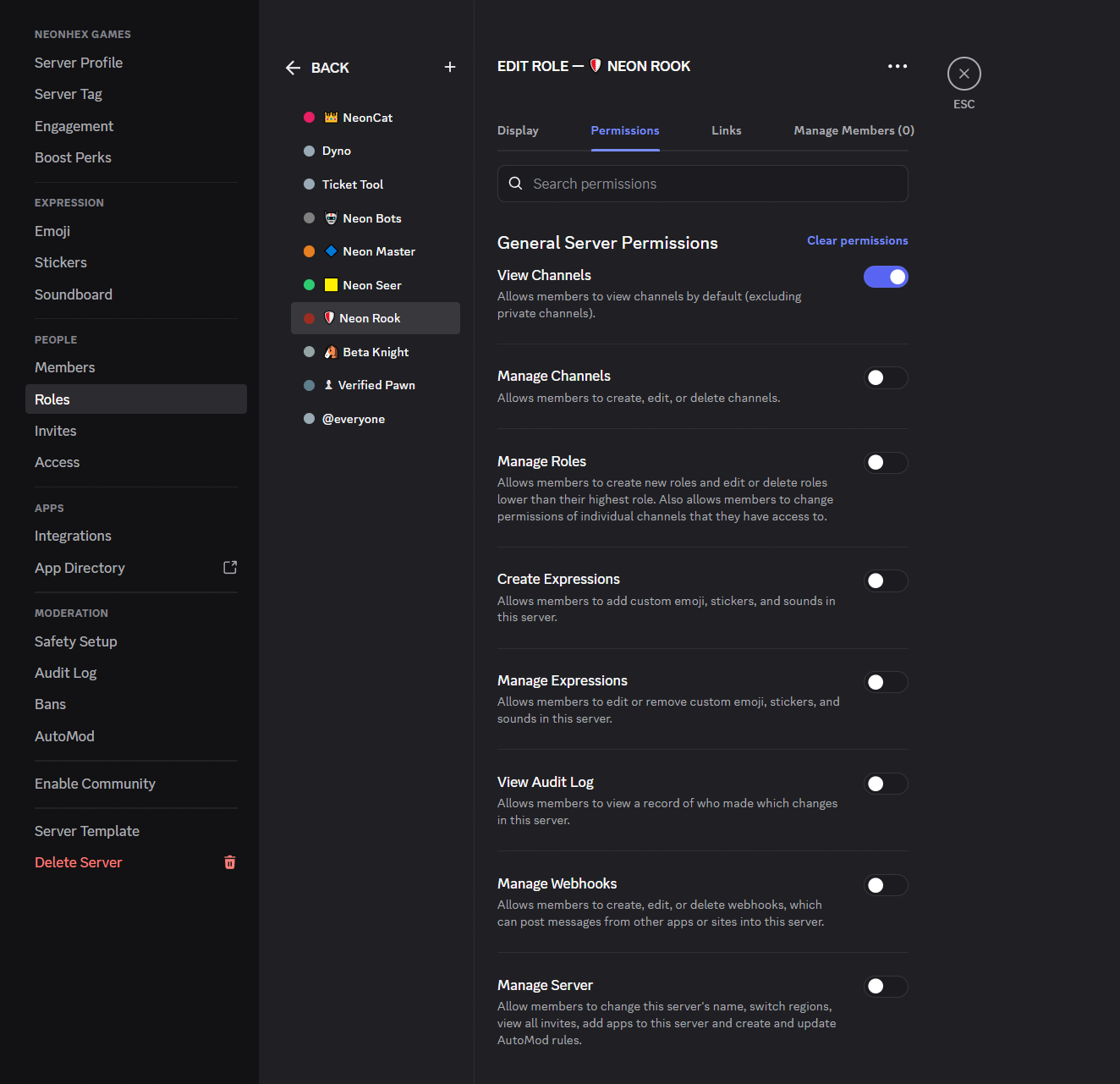Click the App Directory external link icon
Viewport: 1120px width, 1084px height.
[230, 568]
